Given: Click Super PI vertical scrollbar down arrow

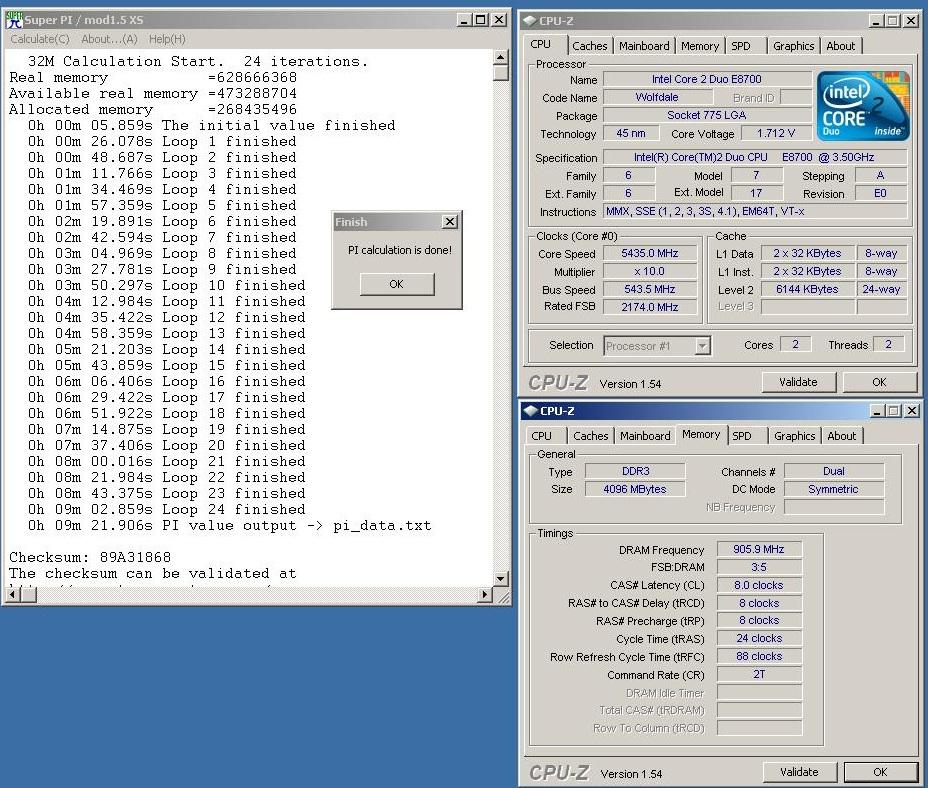Looking at the screenshot, I should tap(501, 578).
